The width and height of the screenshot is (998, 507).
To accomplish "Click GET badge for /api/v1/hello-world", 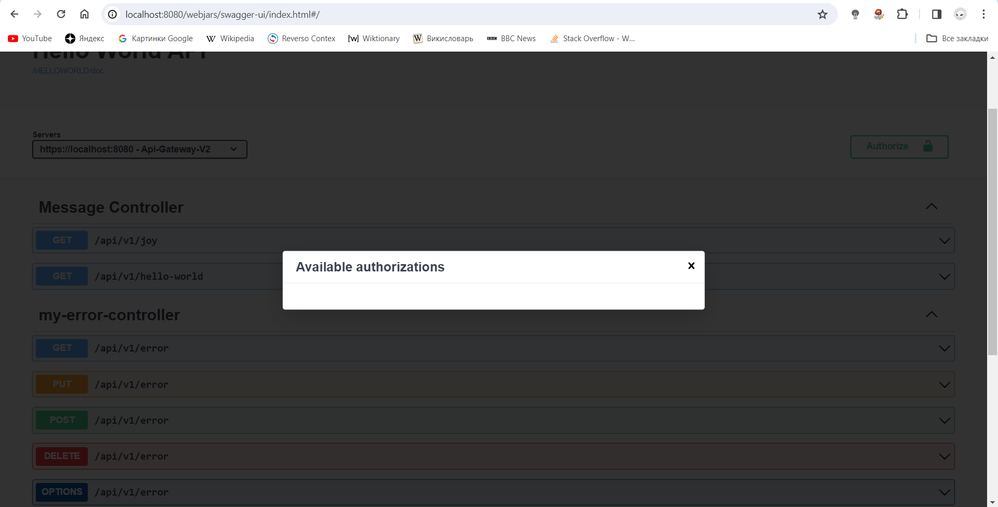I will point(62,276).
